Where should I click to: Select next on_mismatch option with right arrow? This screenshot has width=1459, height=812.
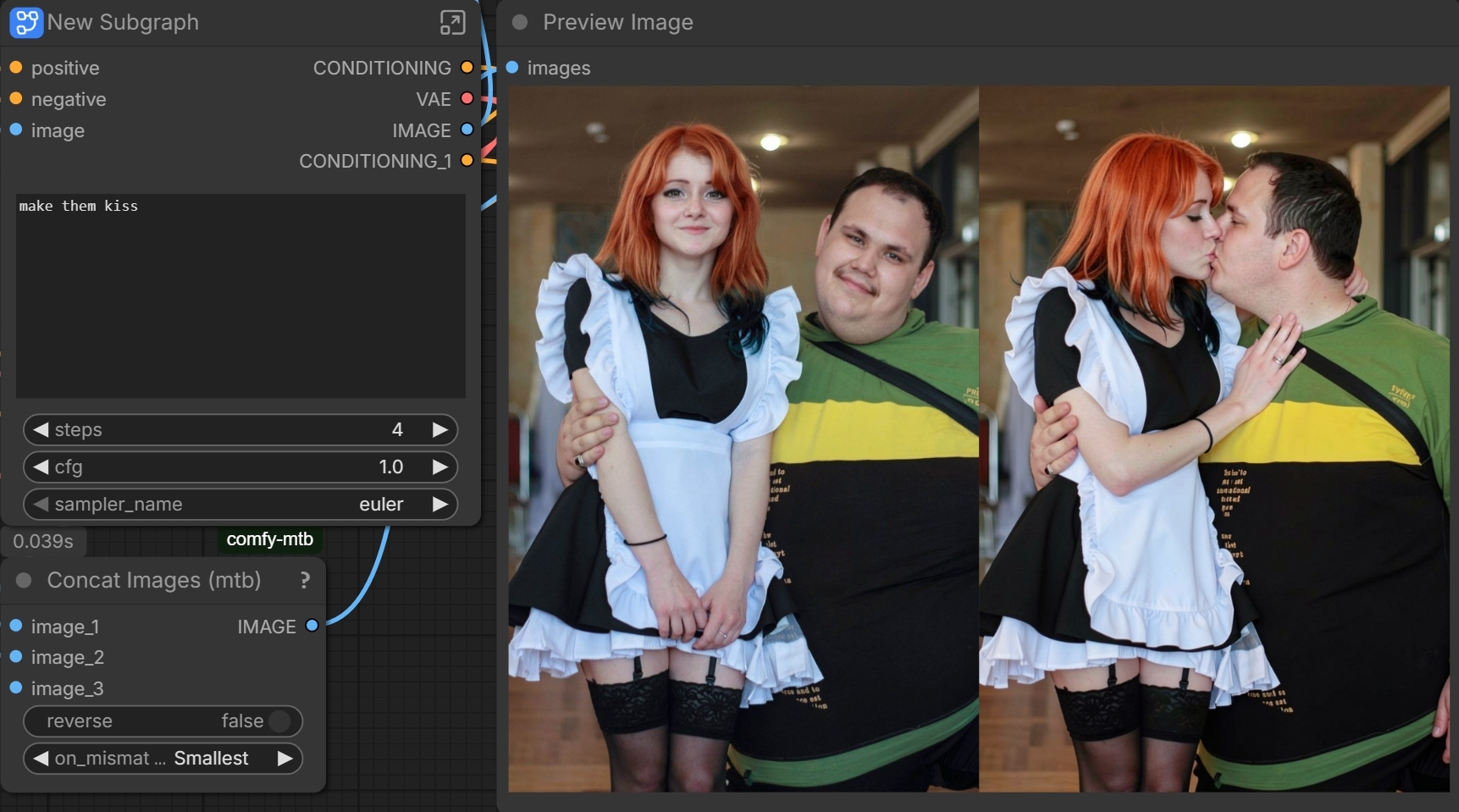[x=285, y=759]
